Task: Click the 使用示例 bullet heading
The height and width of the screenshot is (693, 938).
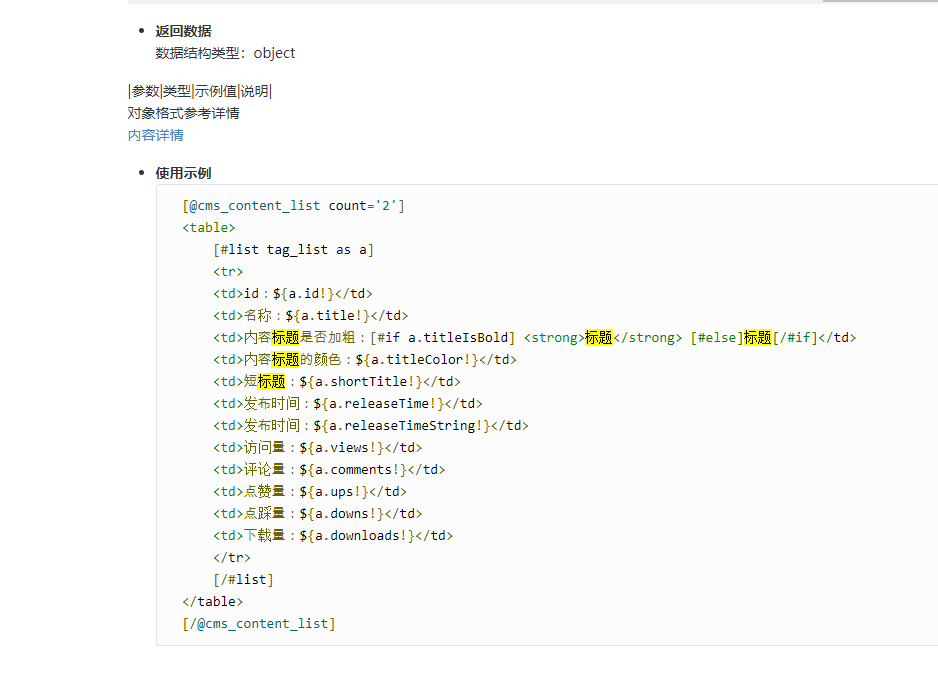Action: coord(183,173)
